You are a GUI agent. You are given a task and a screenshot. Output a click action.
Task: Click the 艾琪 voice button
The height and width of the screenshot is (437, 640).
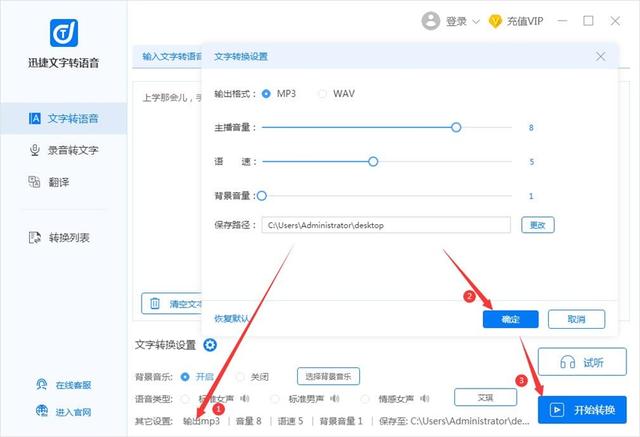point(486,397)
